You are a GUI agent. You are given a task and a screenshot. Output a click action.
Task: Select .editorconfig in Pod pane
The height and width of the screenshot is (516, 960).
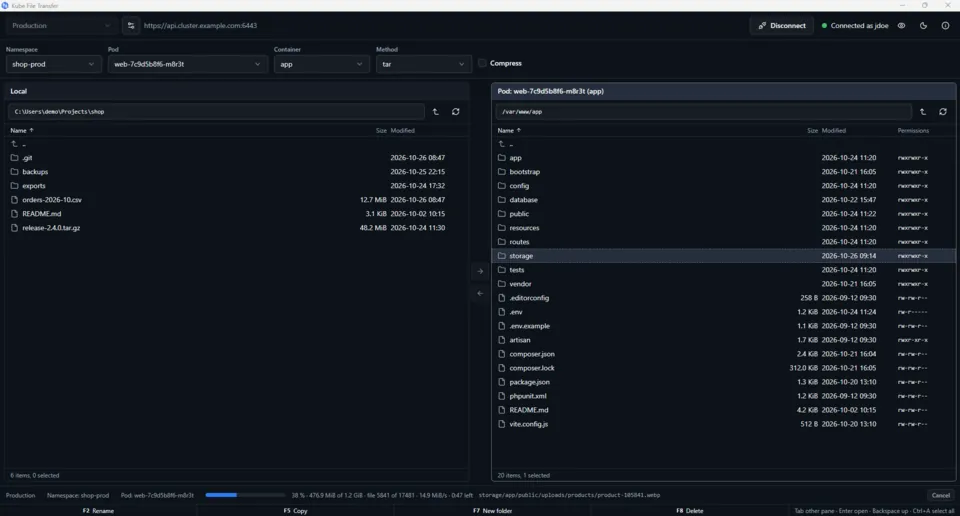pos(724,298)
